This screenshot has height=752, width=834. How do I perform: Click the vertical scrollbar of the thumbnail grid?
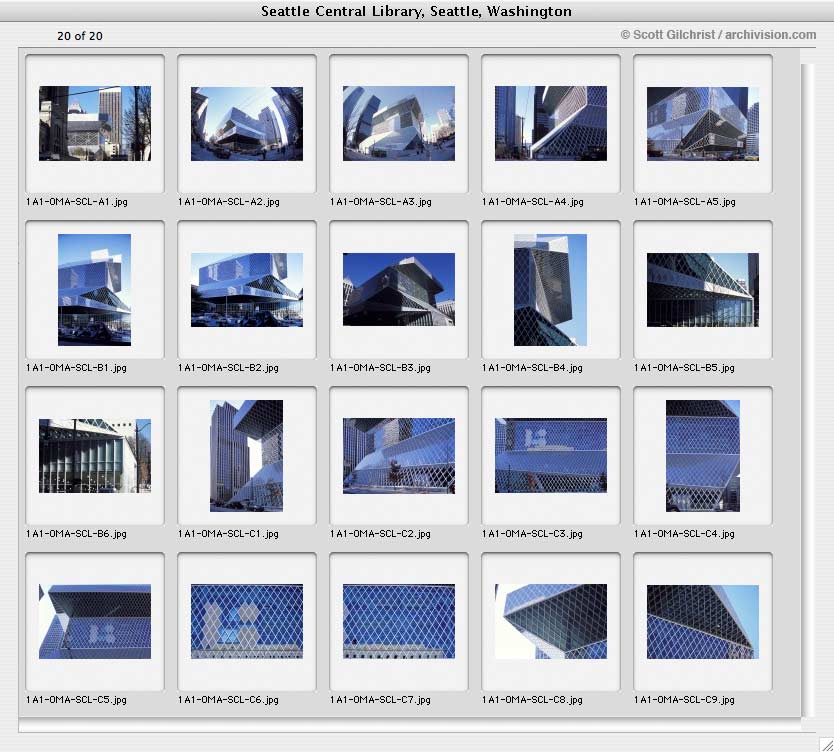(x=807, y=390)
